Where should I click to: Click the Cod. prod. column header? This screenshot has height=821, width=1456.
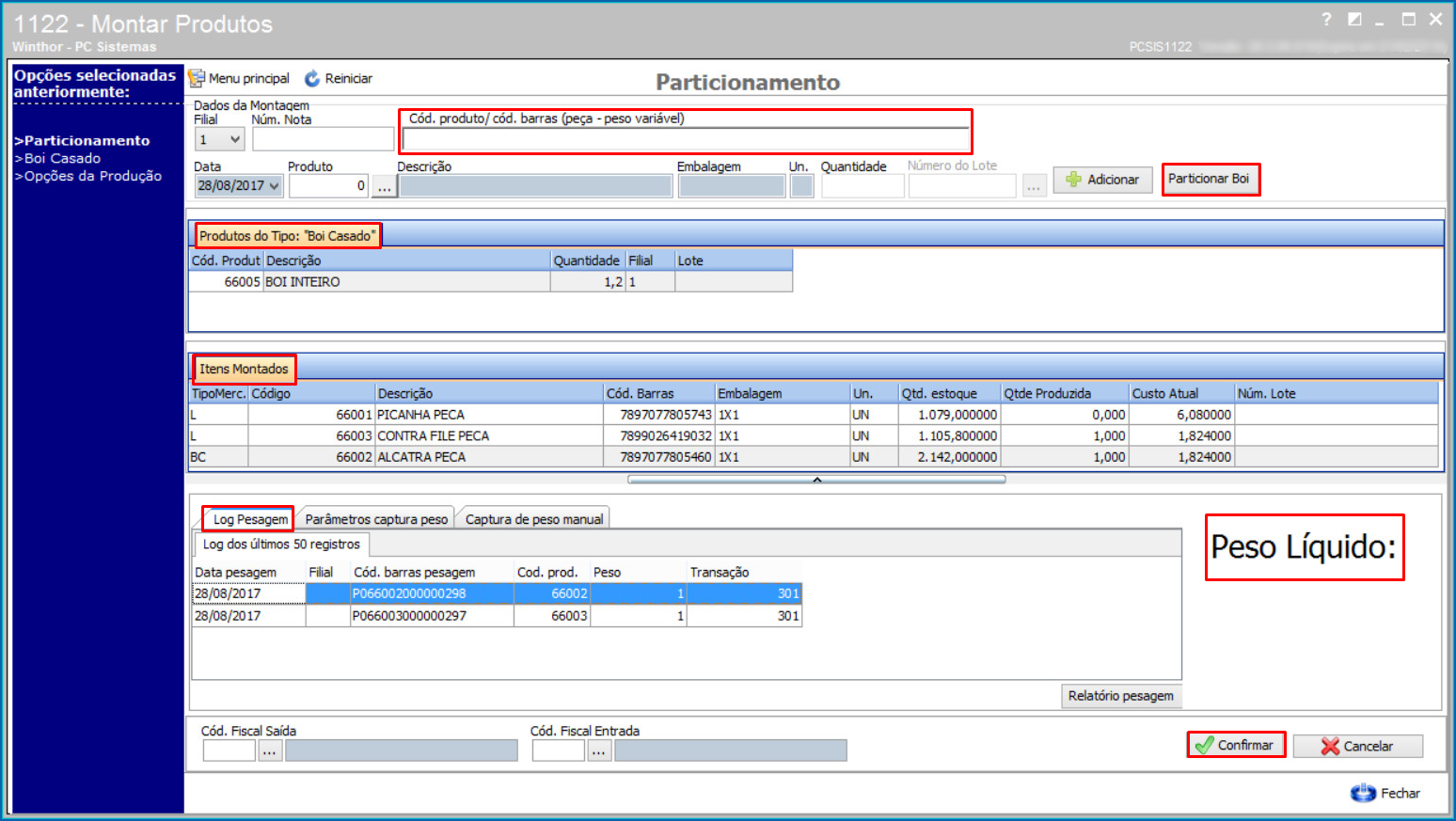[552, 572]
